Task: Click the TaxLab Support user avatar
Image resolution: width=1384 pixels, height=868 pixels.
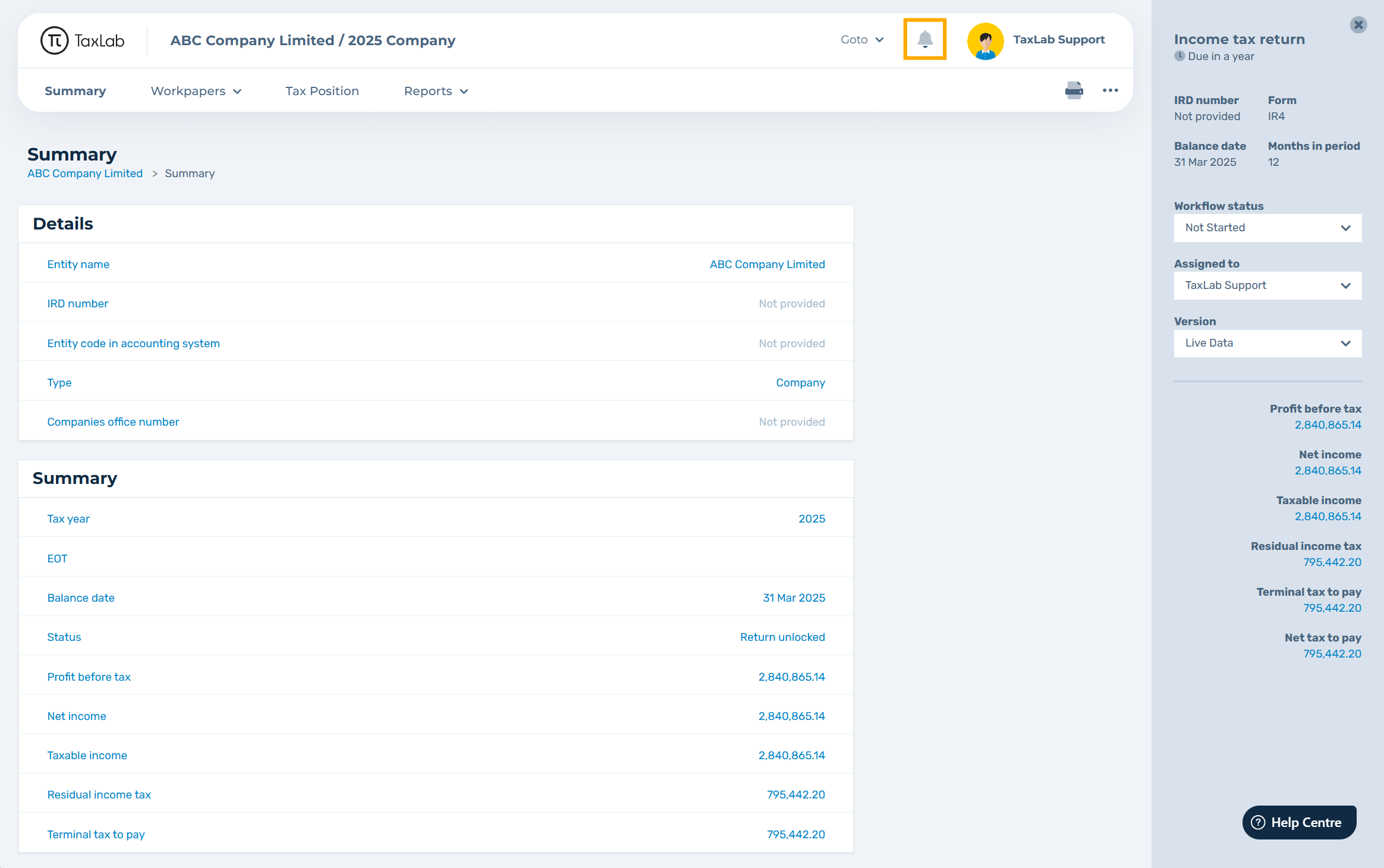Action: pyautogui.click(x=985, y=40)
